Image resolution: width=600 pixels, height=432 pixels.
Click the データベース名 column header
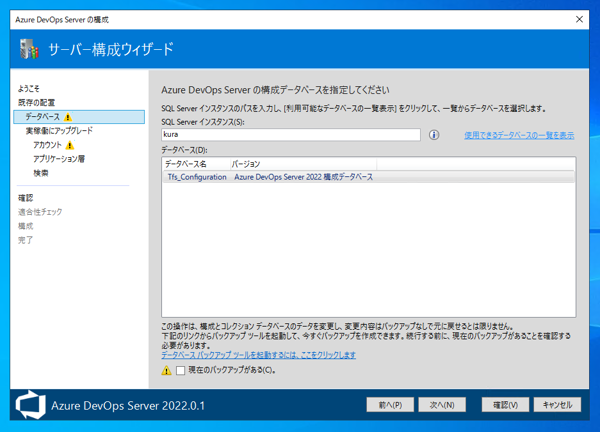196,164
